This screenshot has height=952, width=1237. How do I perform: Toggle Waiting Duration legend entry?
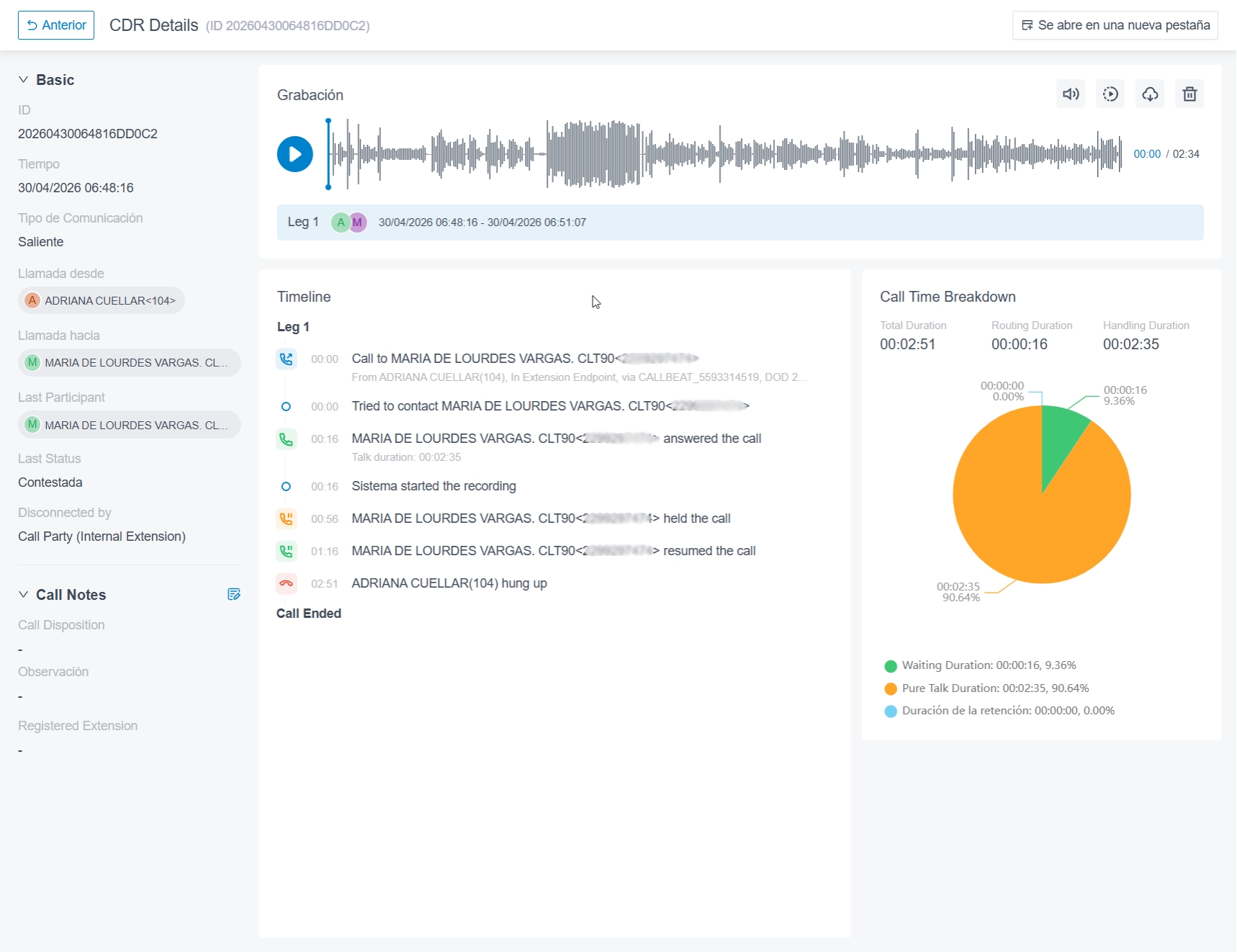pyautogui.click(x=981, y=665)
